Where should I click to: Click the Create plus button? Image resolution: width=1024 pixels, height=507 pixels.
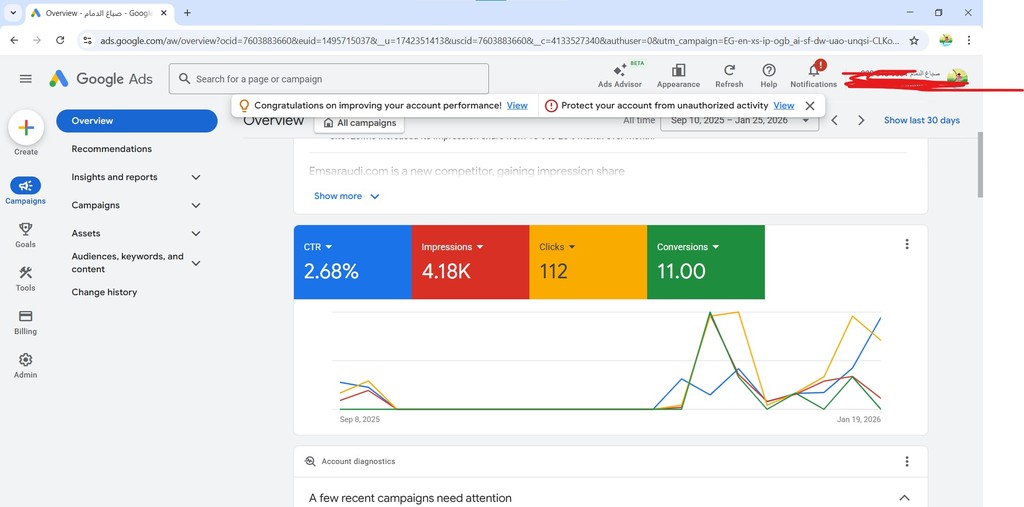pos(26,128)
